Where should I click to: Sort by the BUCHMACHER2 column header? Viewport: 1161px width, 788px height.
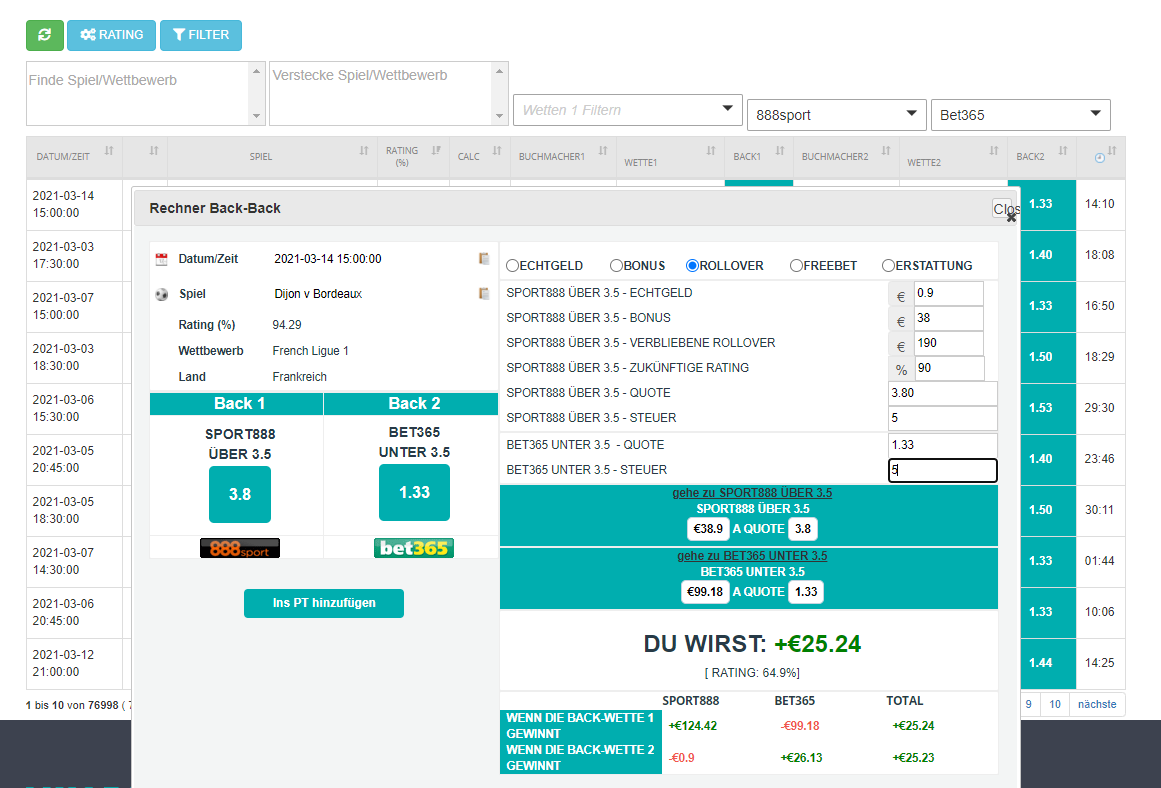point(846,157)
